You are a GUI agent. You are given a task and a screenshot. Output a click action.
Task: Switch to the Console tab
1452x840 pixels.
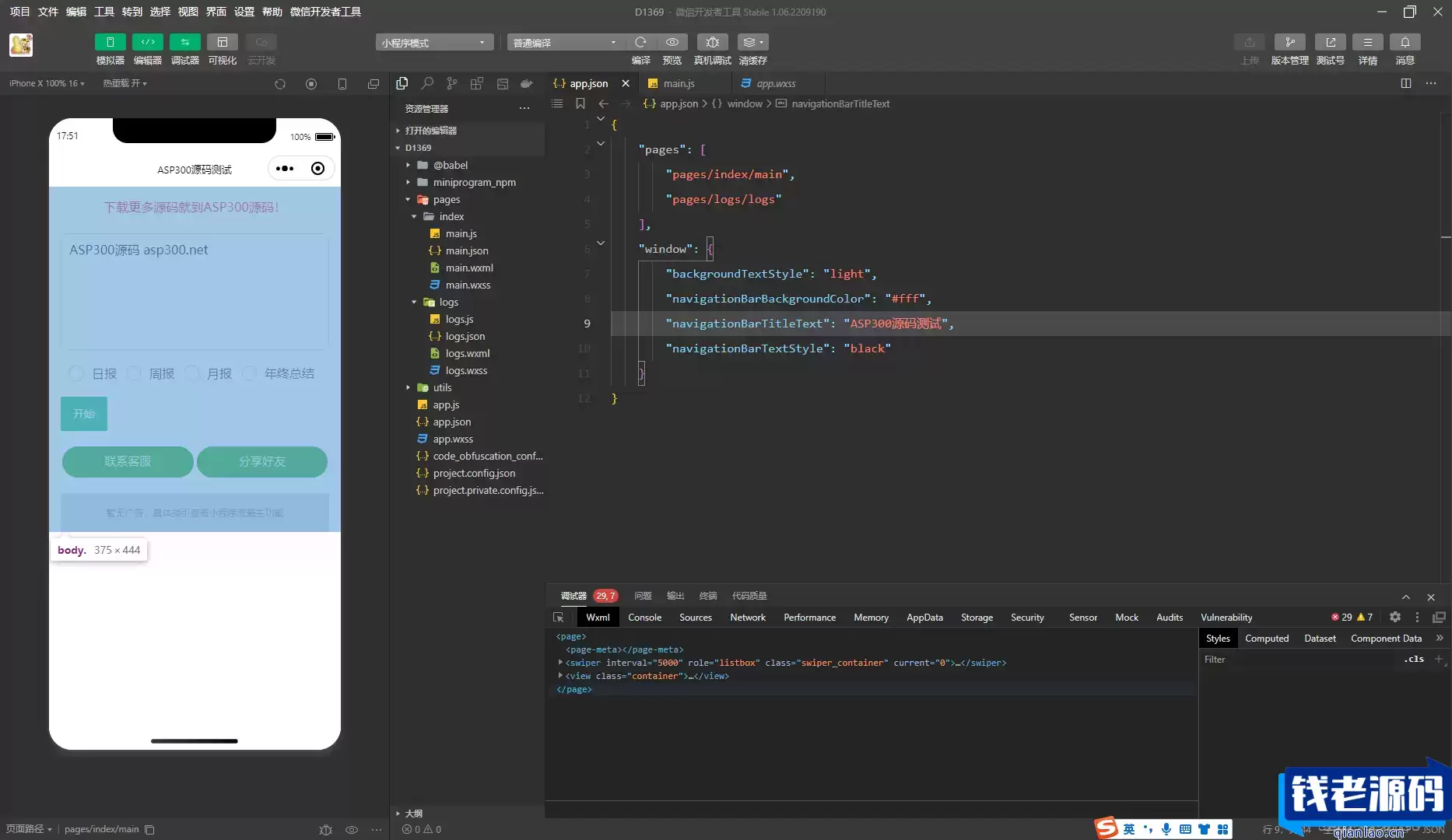pyautogui.click(x=645, y=618)
